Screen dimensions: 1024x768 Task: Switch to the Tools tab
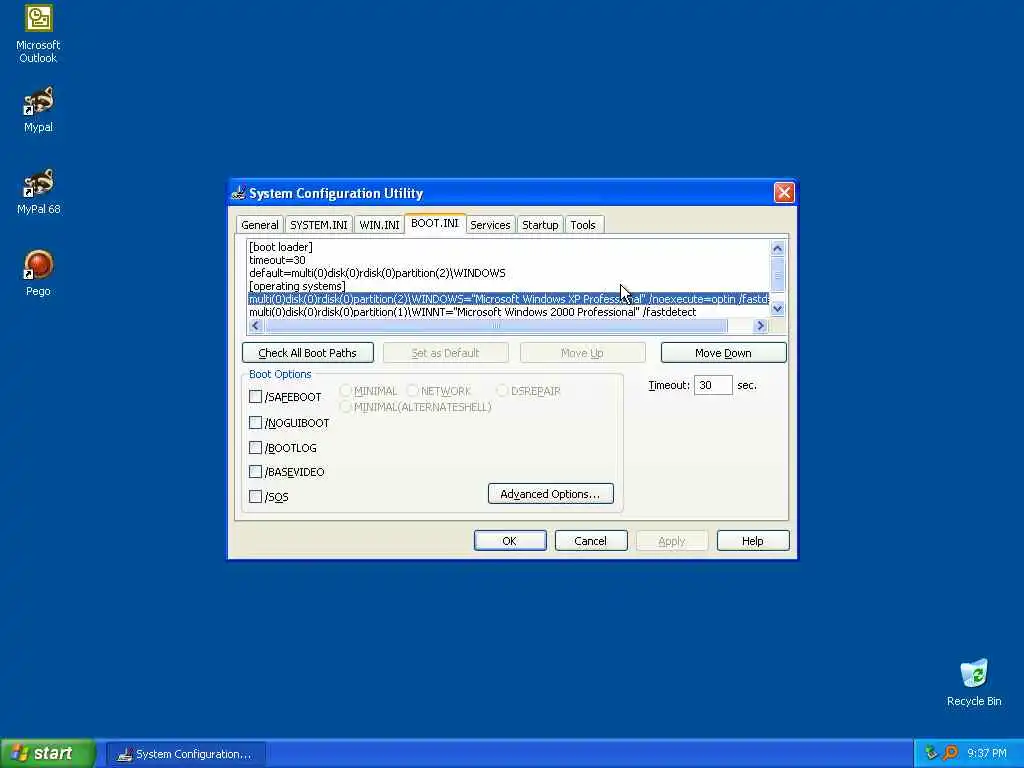point(583,225)
